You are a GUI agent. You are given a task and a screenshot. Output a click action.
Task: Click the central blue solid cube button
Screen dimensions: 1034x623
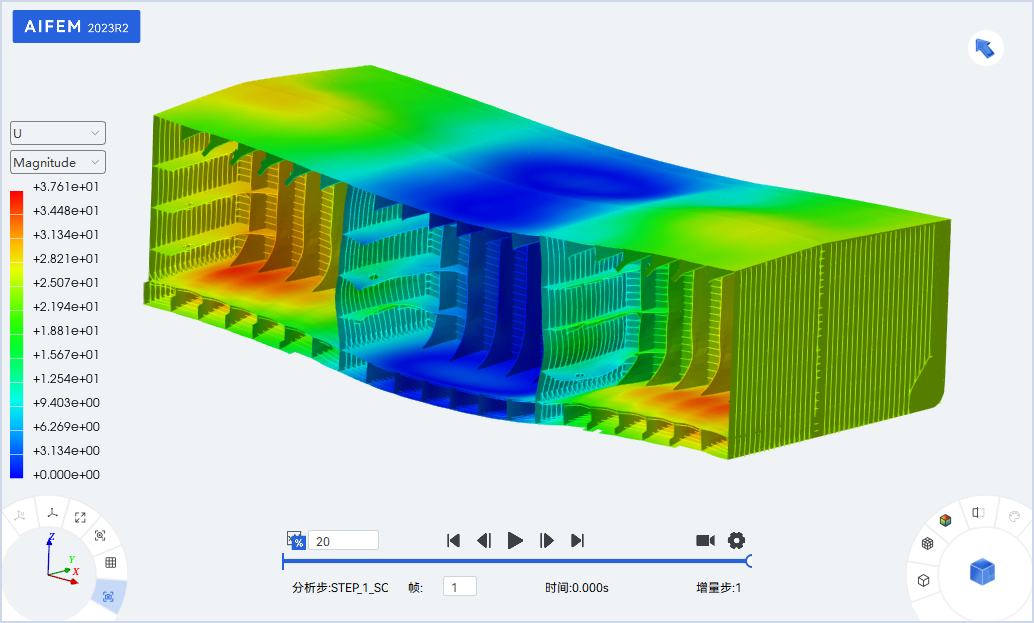point(982,572)
